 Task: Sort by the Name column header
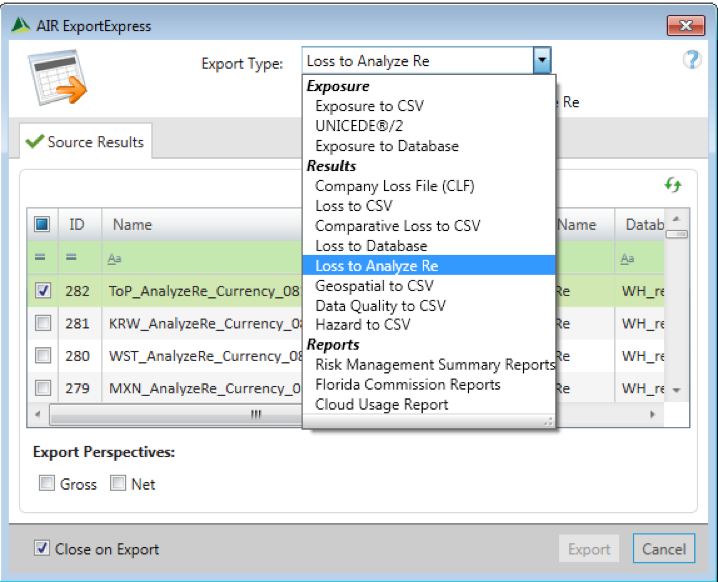(202, 224)
